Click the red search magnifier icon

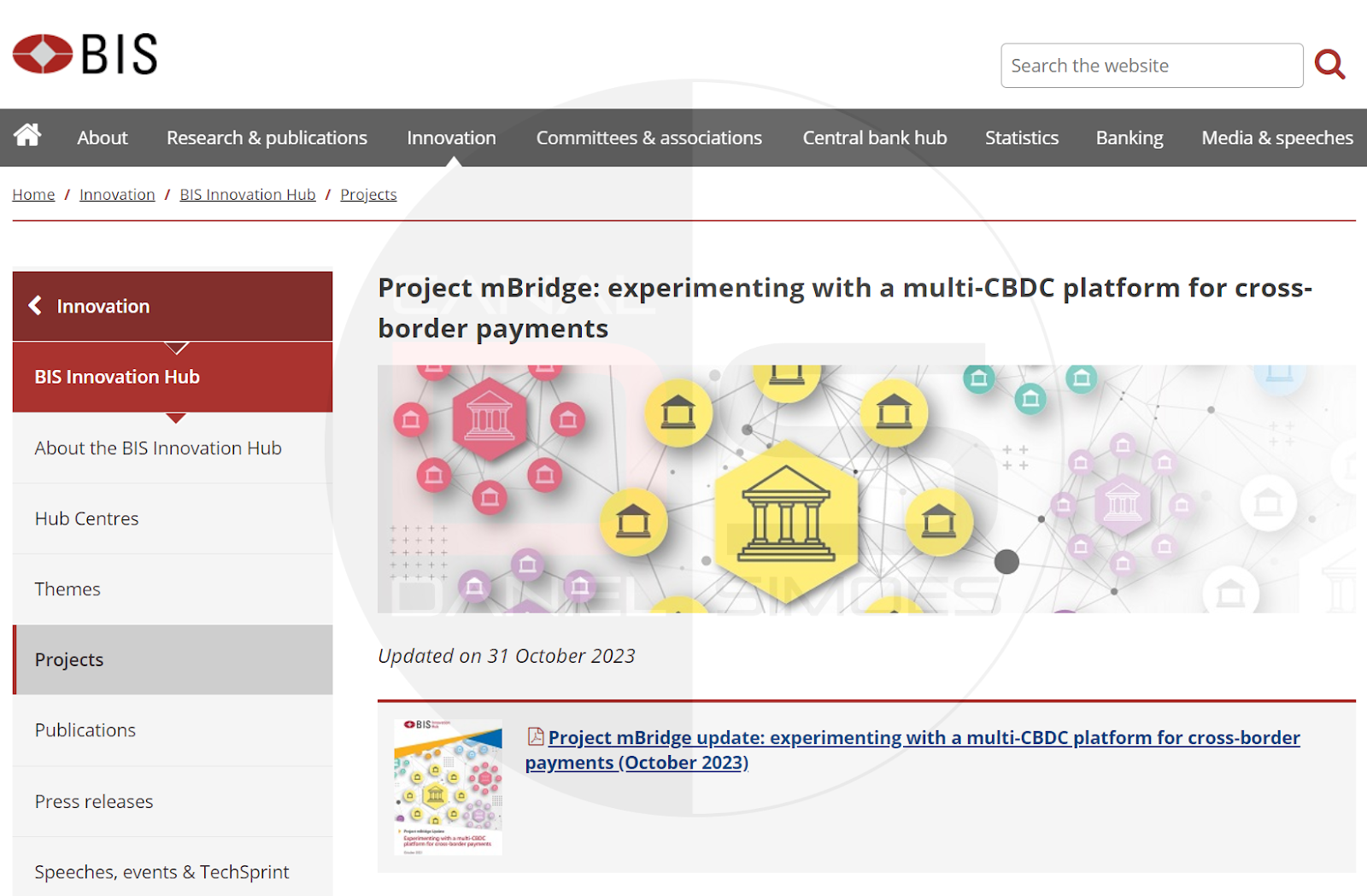click(1329, 64)
